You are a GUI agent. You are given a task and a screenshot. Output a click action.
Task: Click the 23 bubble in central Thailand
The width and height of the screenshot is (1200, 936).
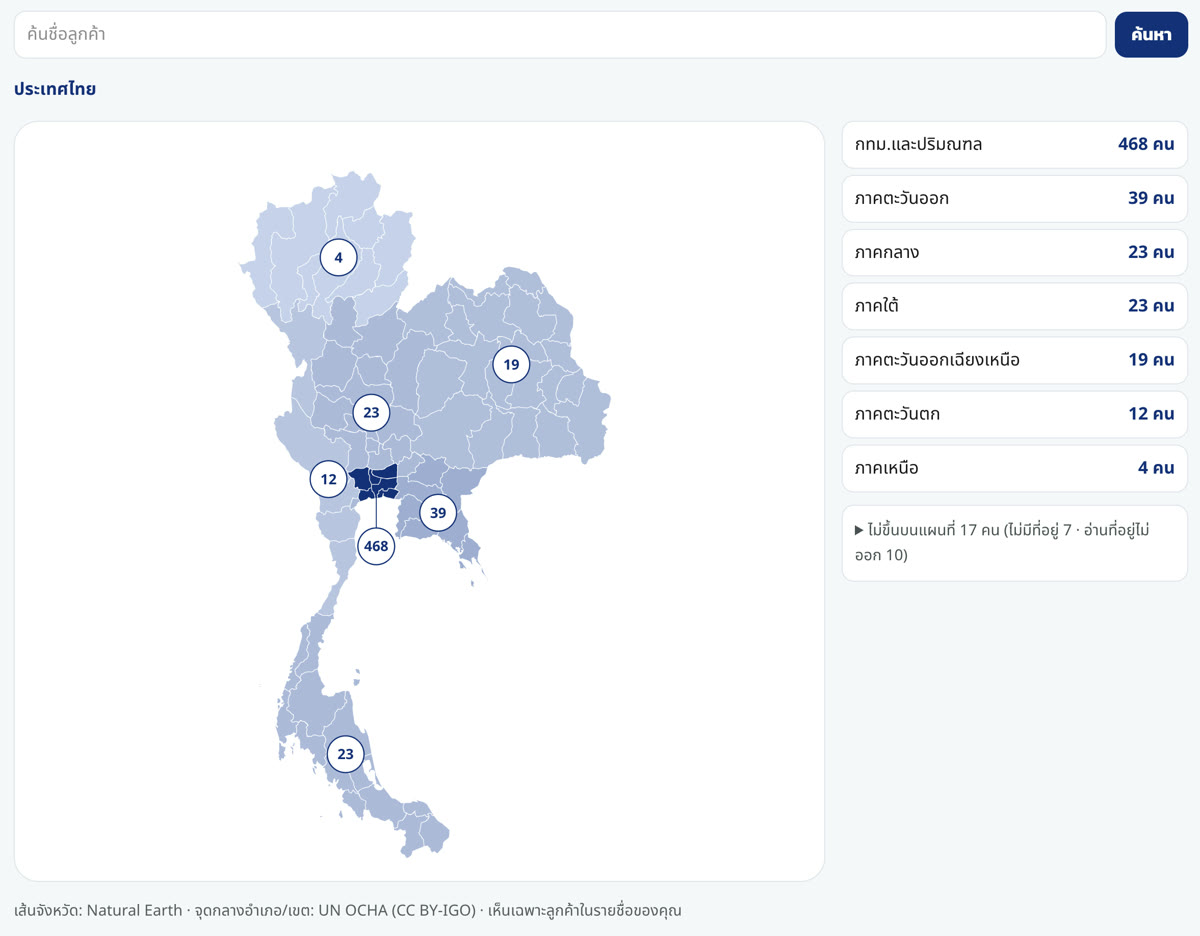click(x=371, y=412)
